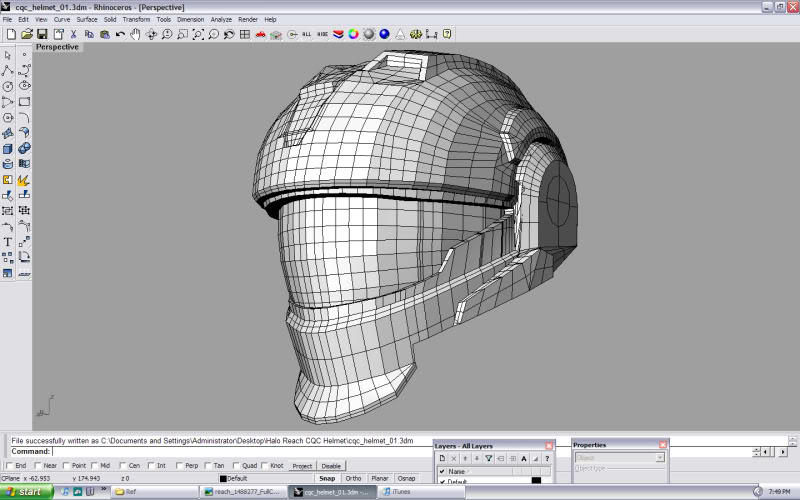
Task: Click the Zoom Dynamic magnifier icon
Action: coord(167,34)
